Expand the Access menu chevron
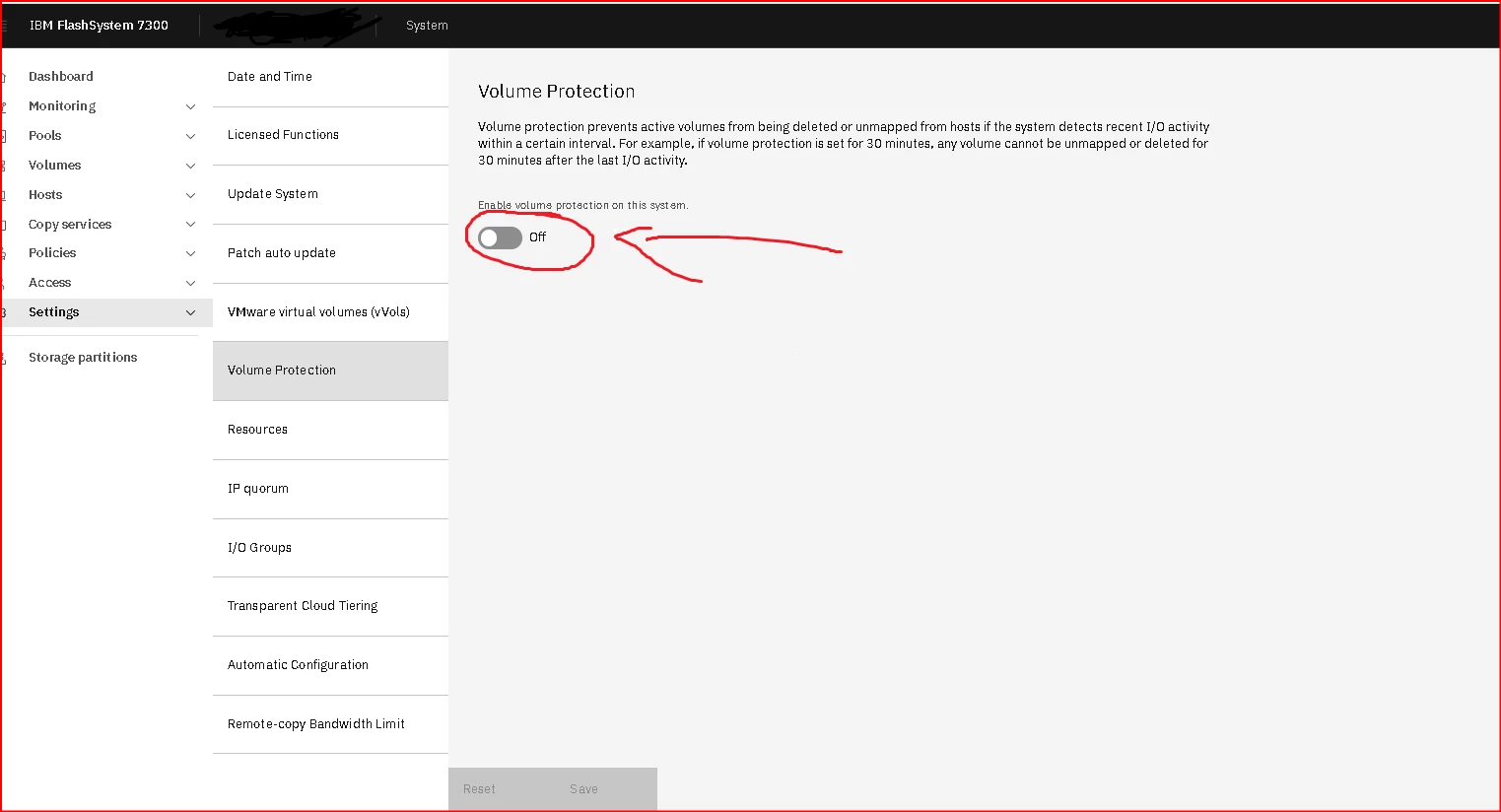This screenshot has width=1501, height=812. [x=190, y=283]
